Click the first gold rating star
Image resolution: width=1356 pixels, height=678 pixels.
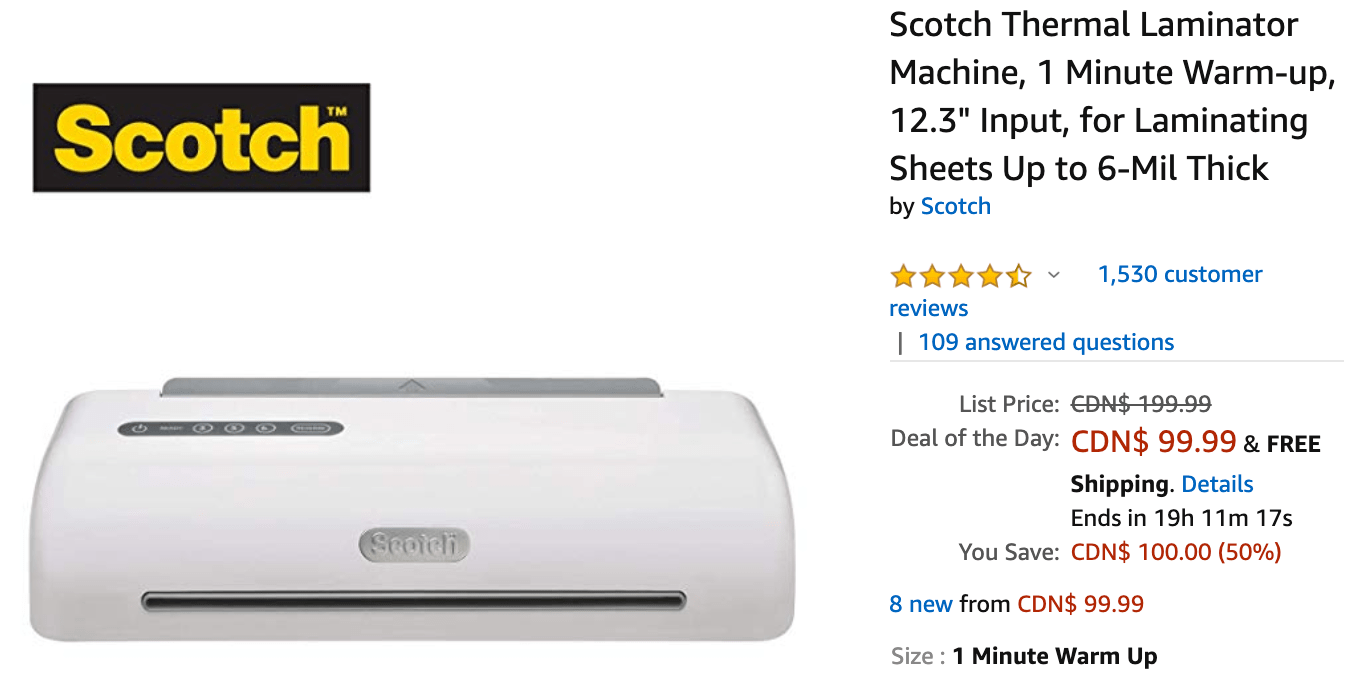(903, 275)
